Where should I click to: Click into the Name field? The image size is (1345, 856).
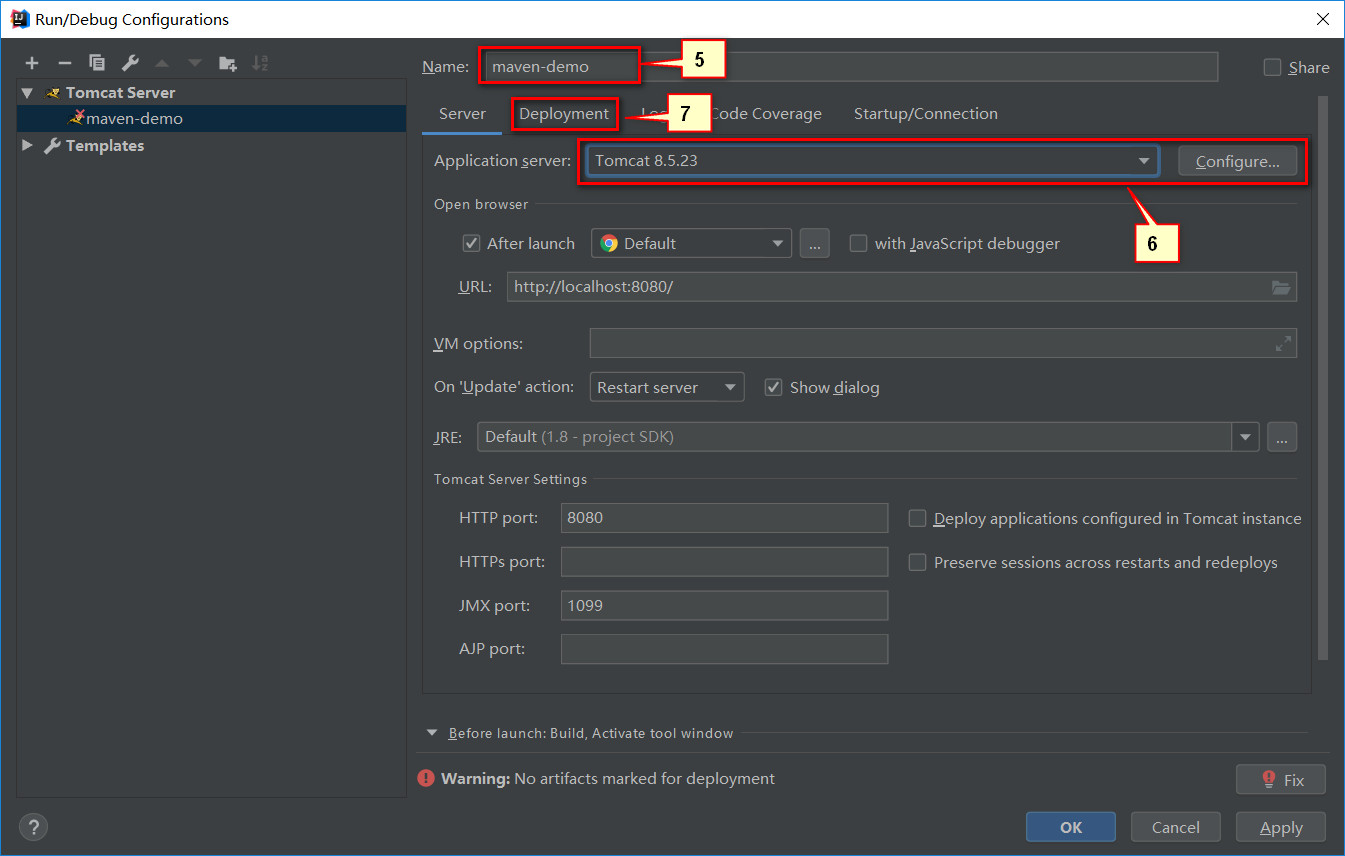pos(849,67)
